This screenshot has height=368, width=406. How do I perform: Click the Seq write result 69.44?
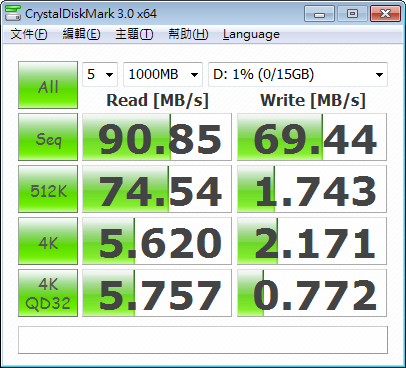click(x=312, y=137)
